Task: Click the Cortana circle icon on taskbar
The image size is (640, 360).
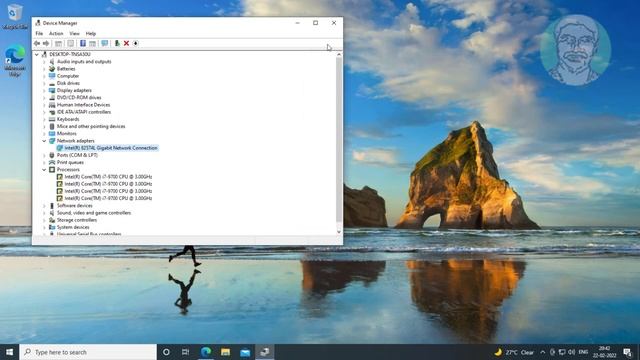Action: click(x=166, y=352)
